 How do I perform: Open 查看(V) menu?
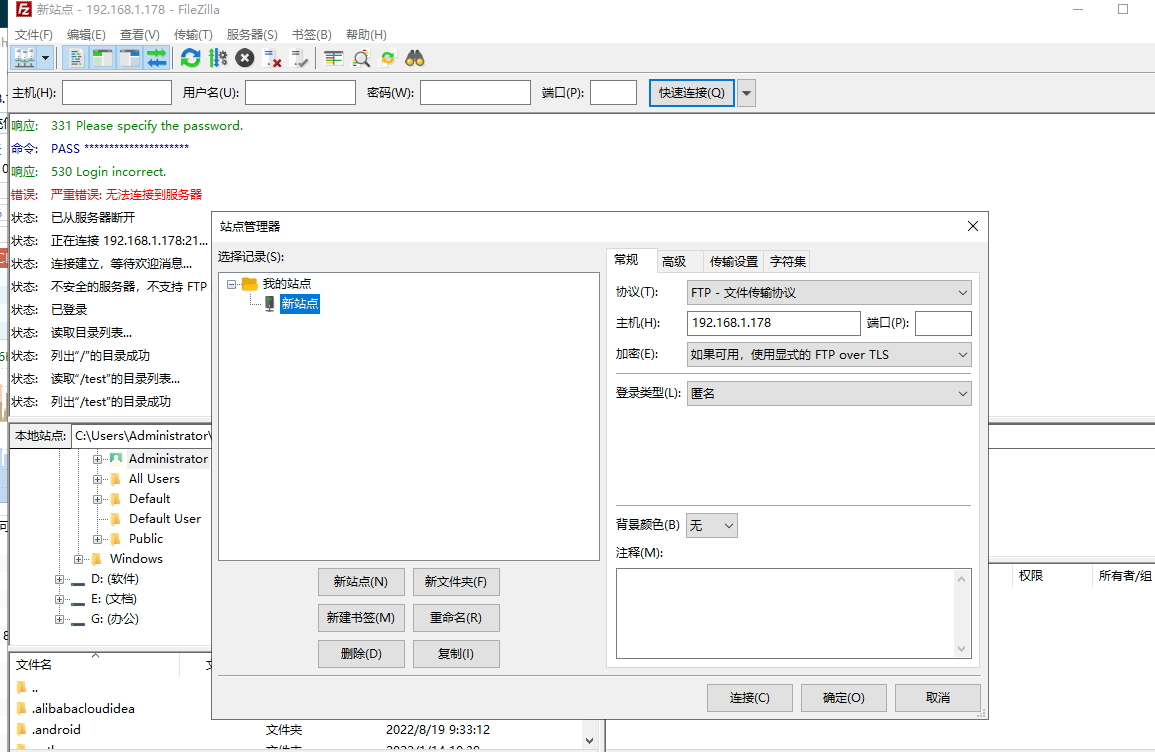click(140, 35)
